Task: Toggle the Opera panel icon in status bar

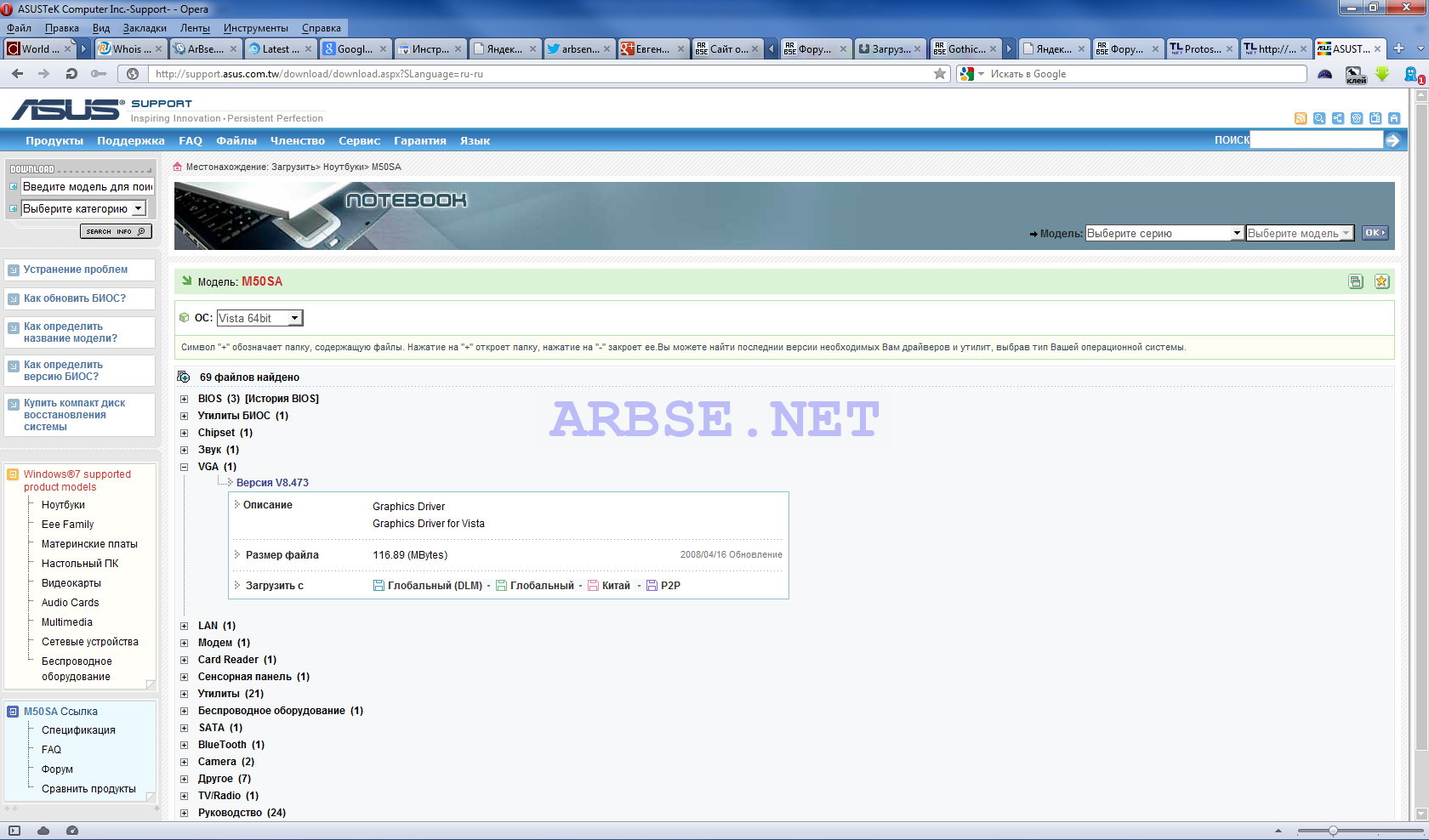Action: pyautogui.click(x=14, y=831)
